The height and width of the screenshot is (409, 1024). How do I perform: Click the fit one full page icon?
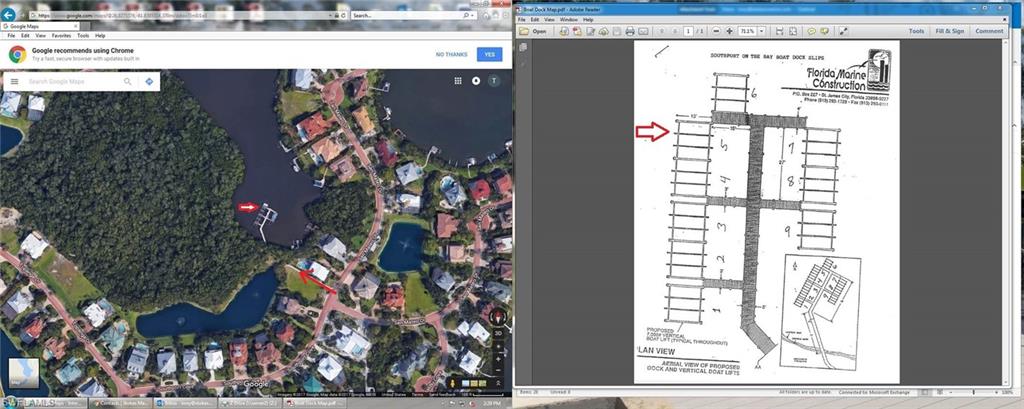coord(793,31)
